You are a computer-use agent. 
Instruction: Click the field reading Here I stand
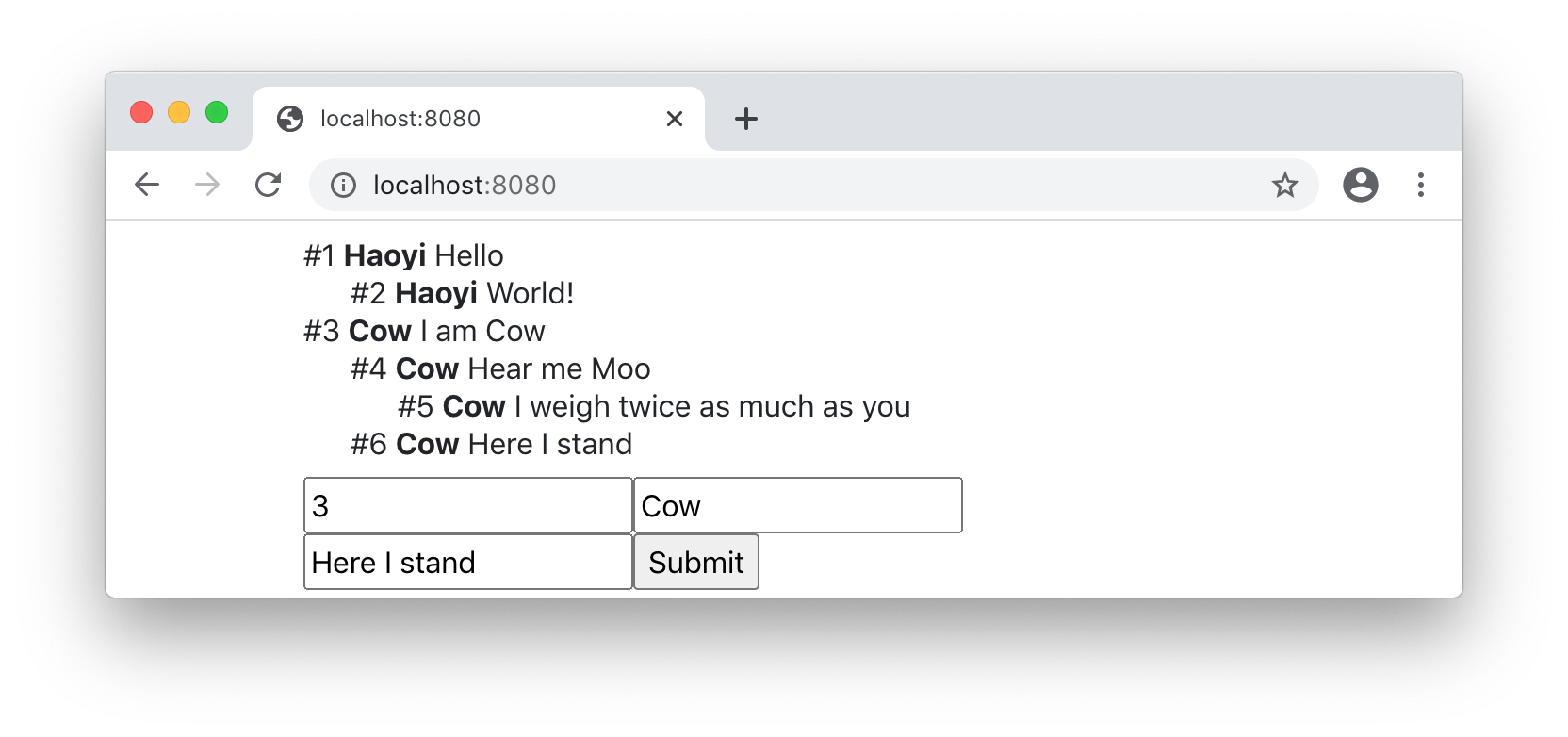[x=466, y=562]
